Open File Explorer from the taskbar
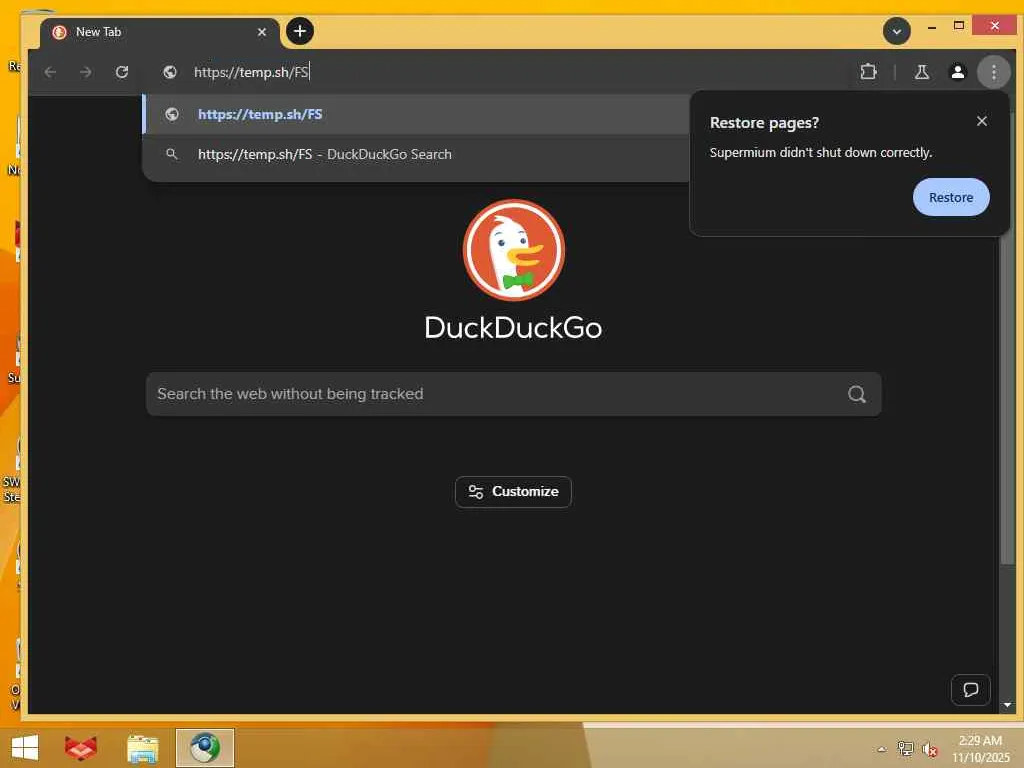 point(142,748)
